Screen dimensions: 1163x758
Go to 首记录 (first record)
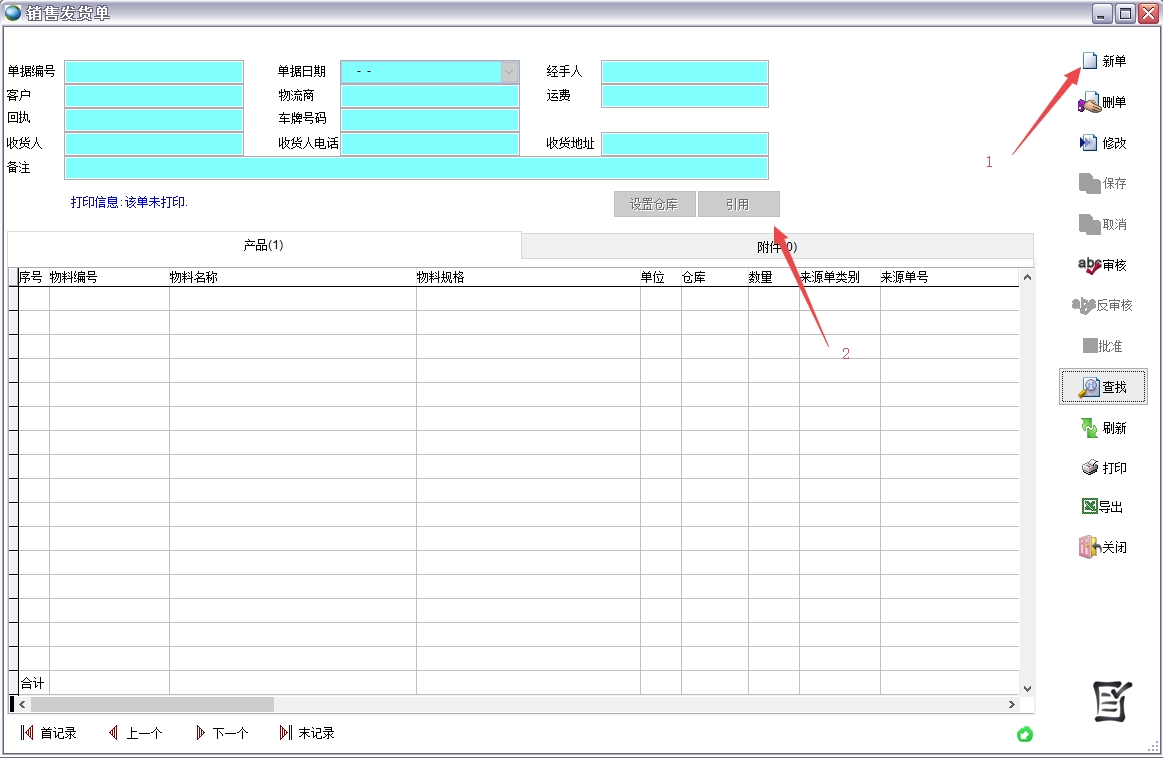(48, 733)
